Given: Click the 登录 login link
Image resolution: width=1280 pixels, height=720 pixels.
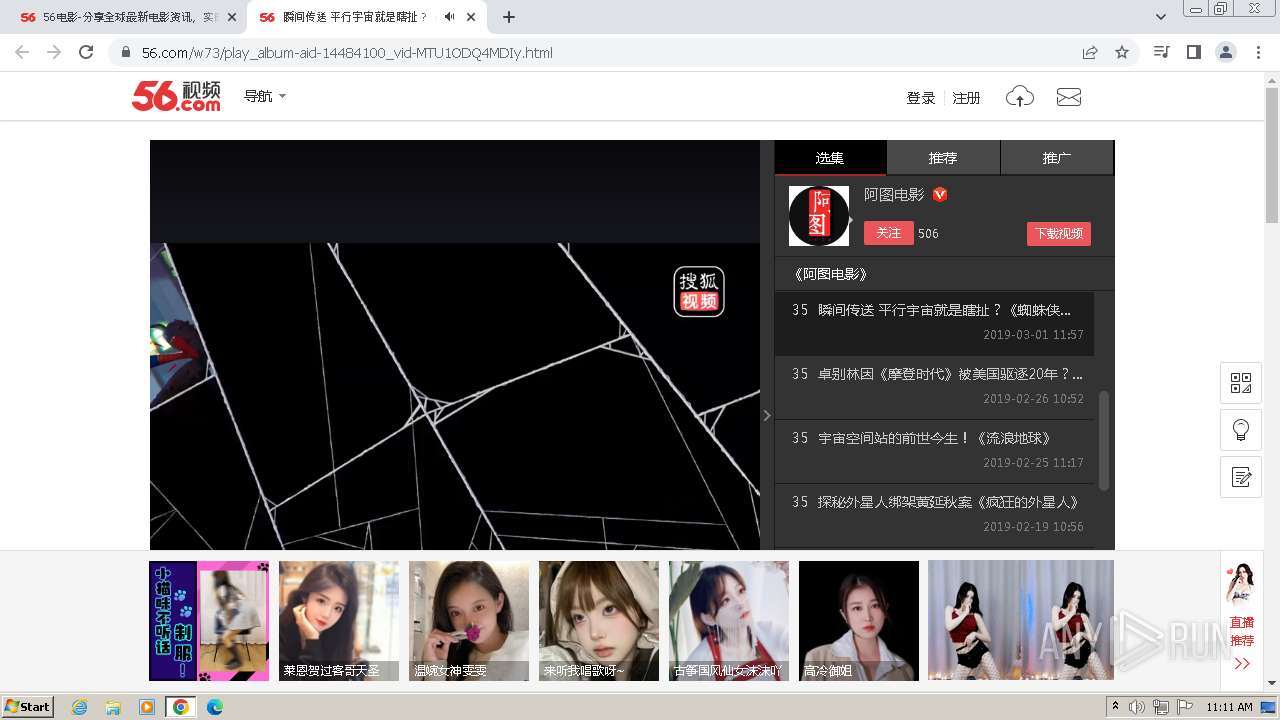Looking at the screenshot, I should pos(921,97).
